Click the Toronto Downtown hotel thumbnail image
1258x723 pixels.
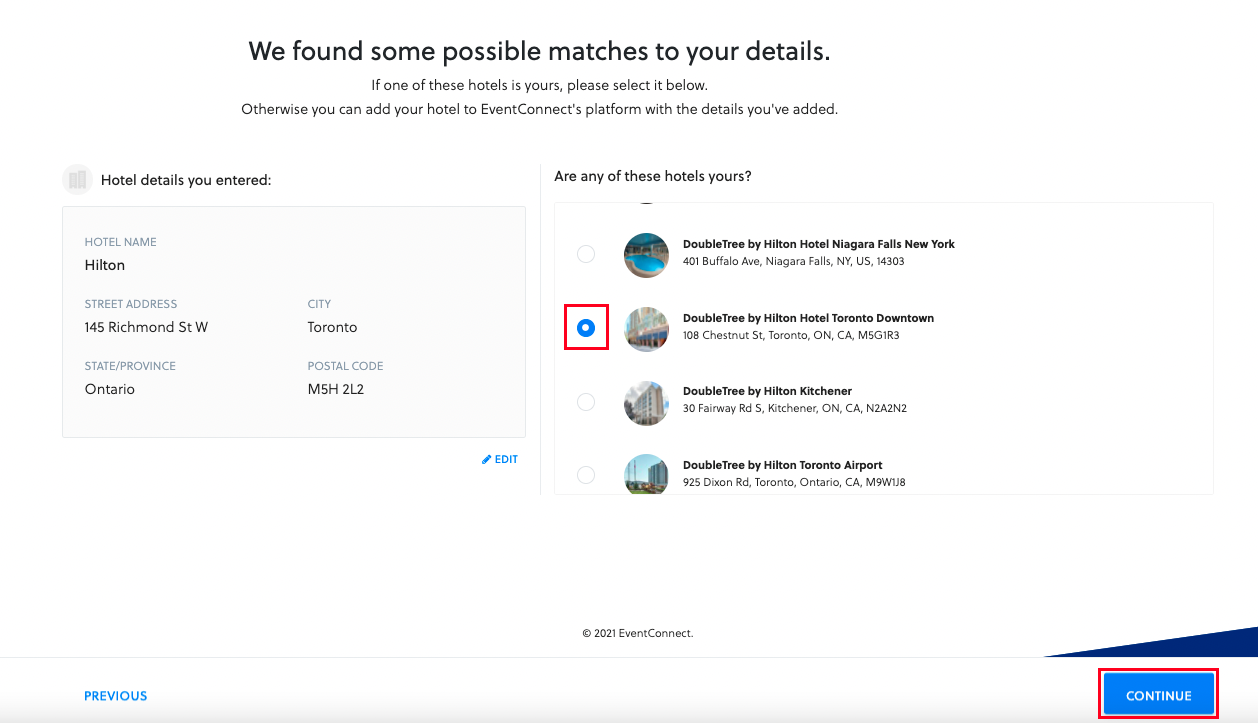pos(645,328)
